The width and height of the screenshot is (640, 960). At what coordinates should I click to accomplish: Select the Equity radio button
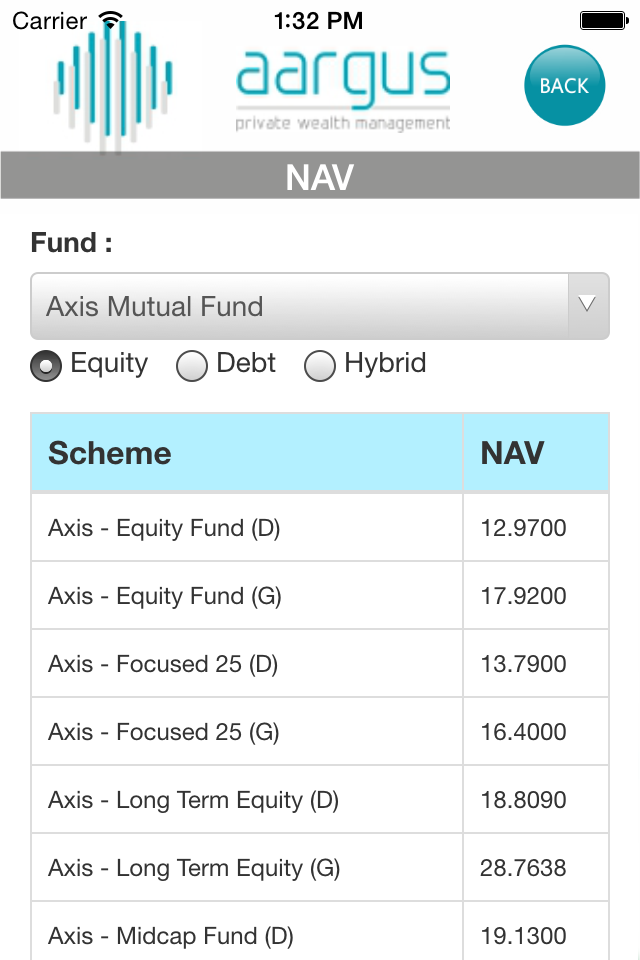46,366
